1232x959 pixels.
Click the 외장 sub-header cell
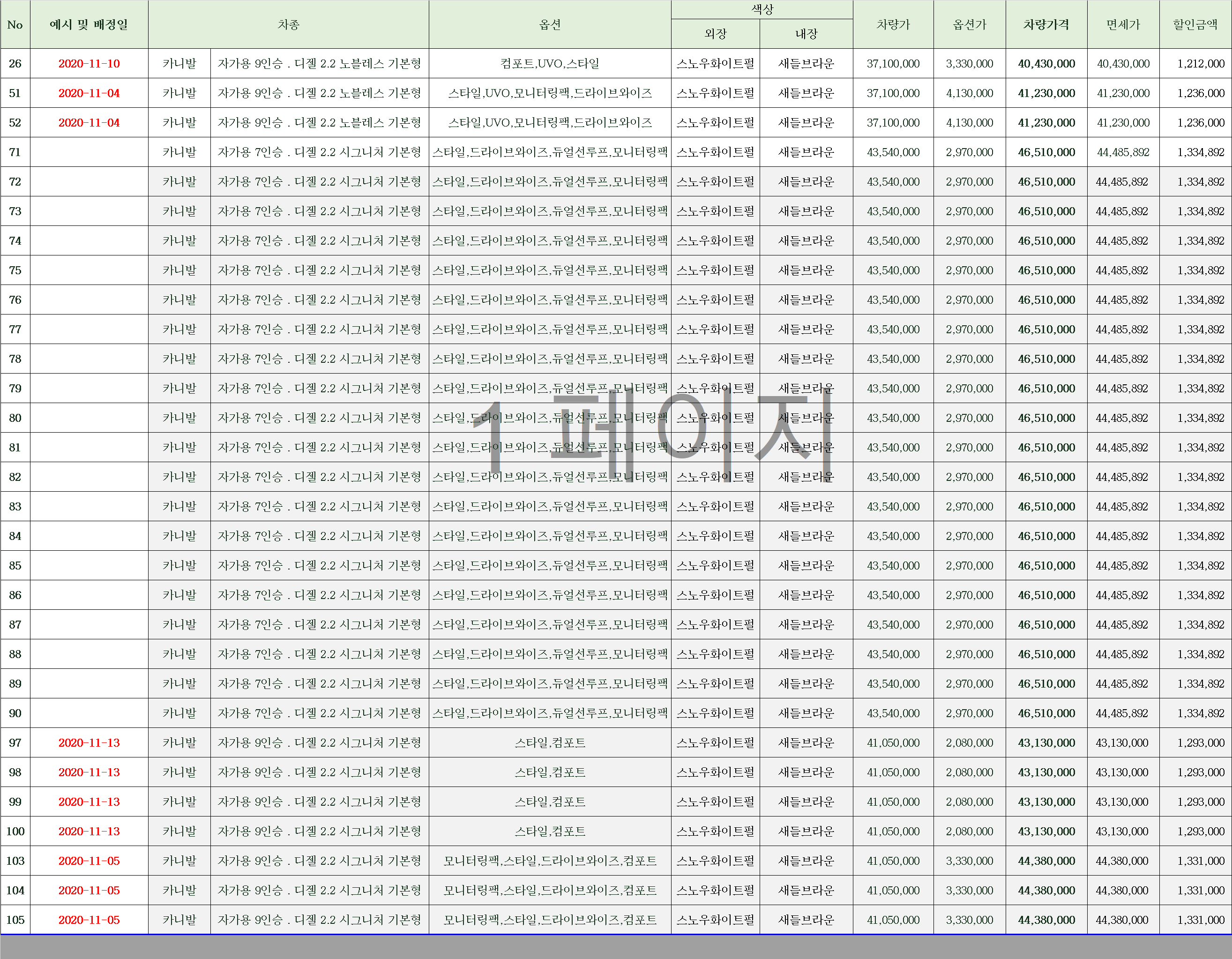tap(715, 34)
